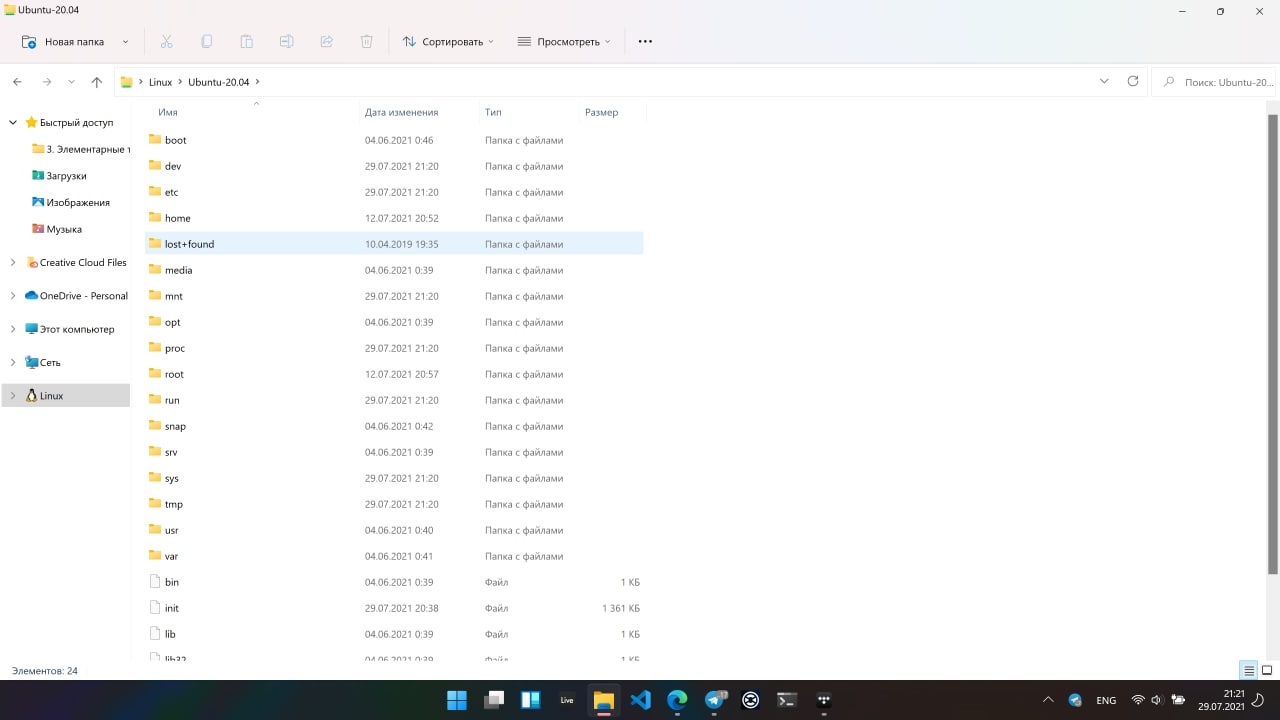Open Telegram from the taskbar
Image resolution: width=1280 pixels, height=720 pixels.
pos(715,700)
